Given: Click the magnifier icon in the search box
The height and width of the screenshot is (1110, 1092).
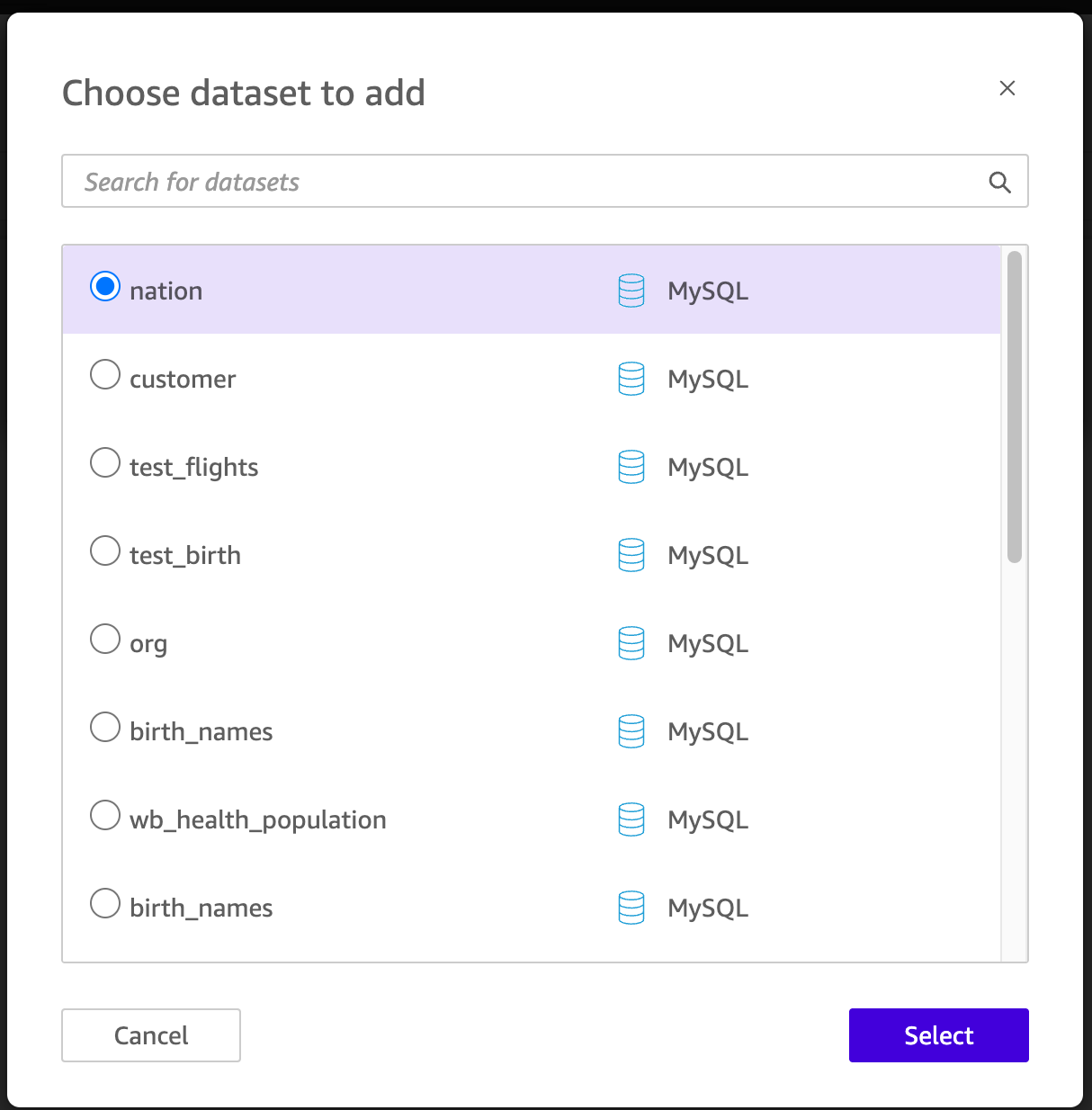Looking at the screenshot, I should [999, 183].
